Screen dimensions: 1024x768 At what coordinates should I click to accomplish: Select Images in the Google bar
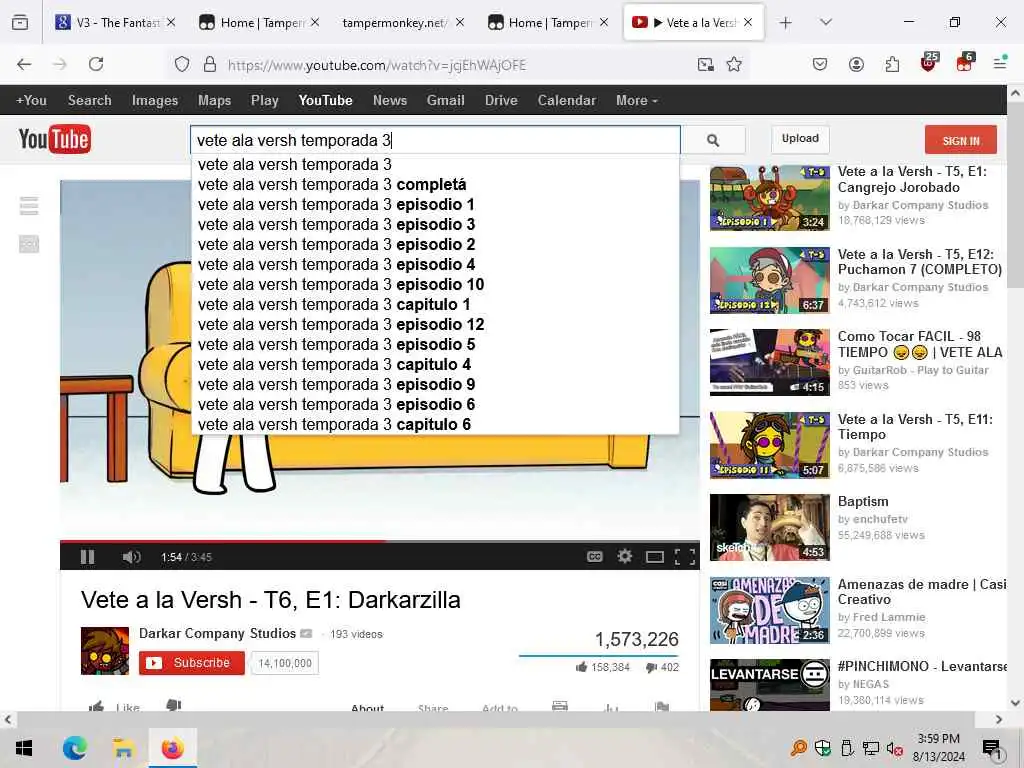point(155,101)
